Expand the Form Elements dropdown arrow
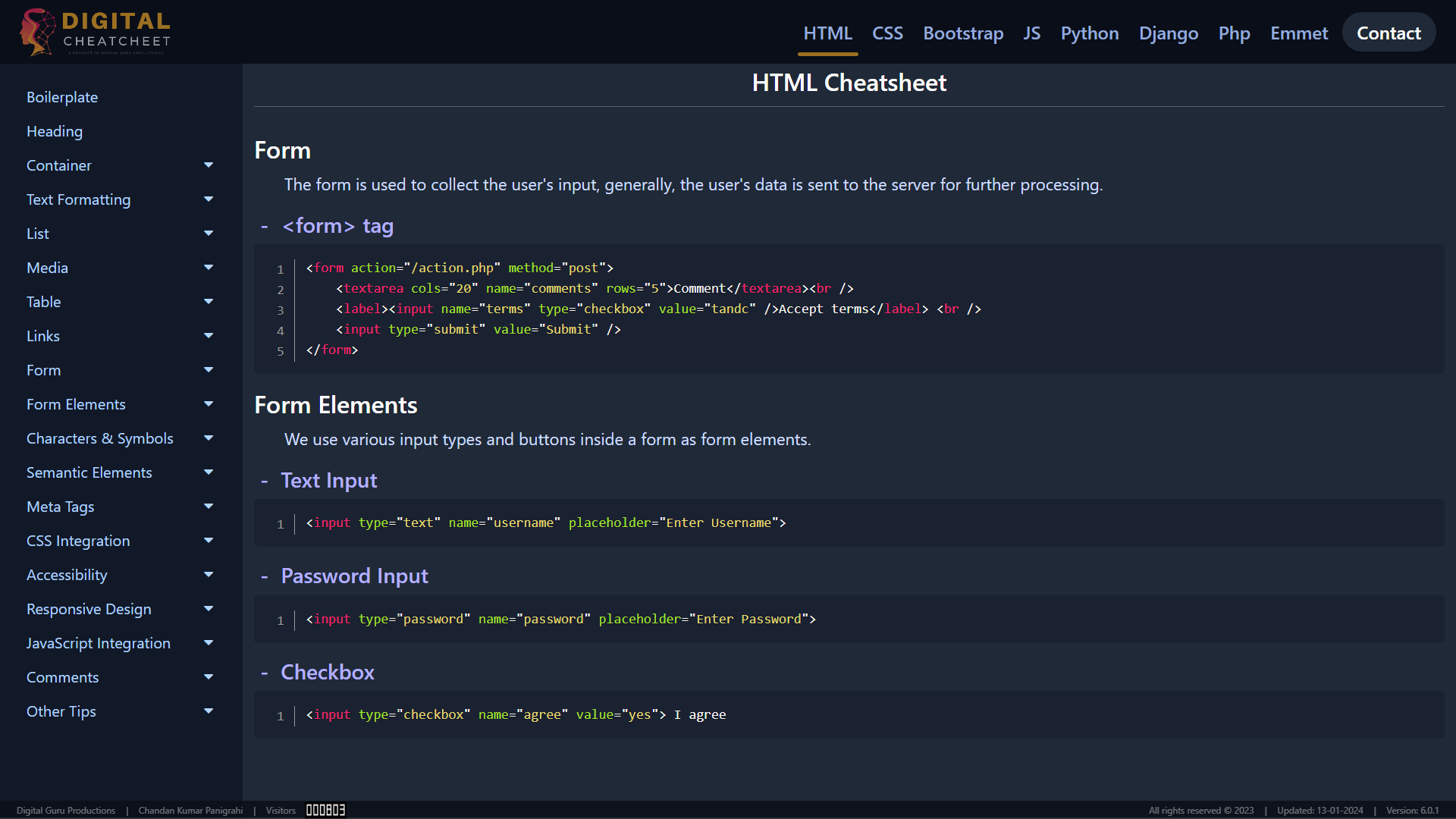1456x819 pixels. coord(209,404)
